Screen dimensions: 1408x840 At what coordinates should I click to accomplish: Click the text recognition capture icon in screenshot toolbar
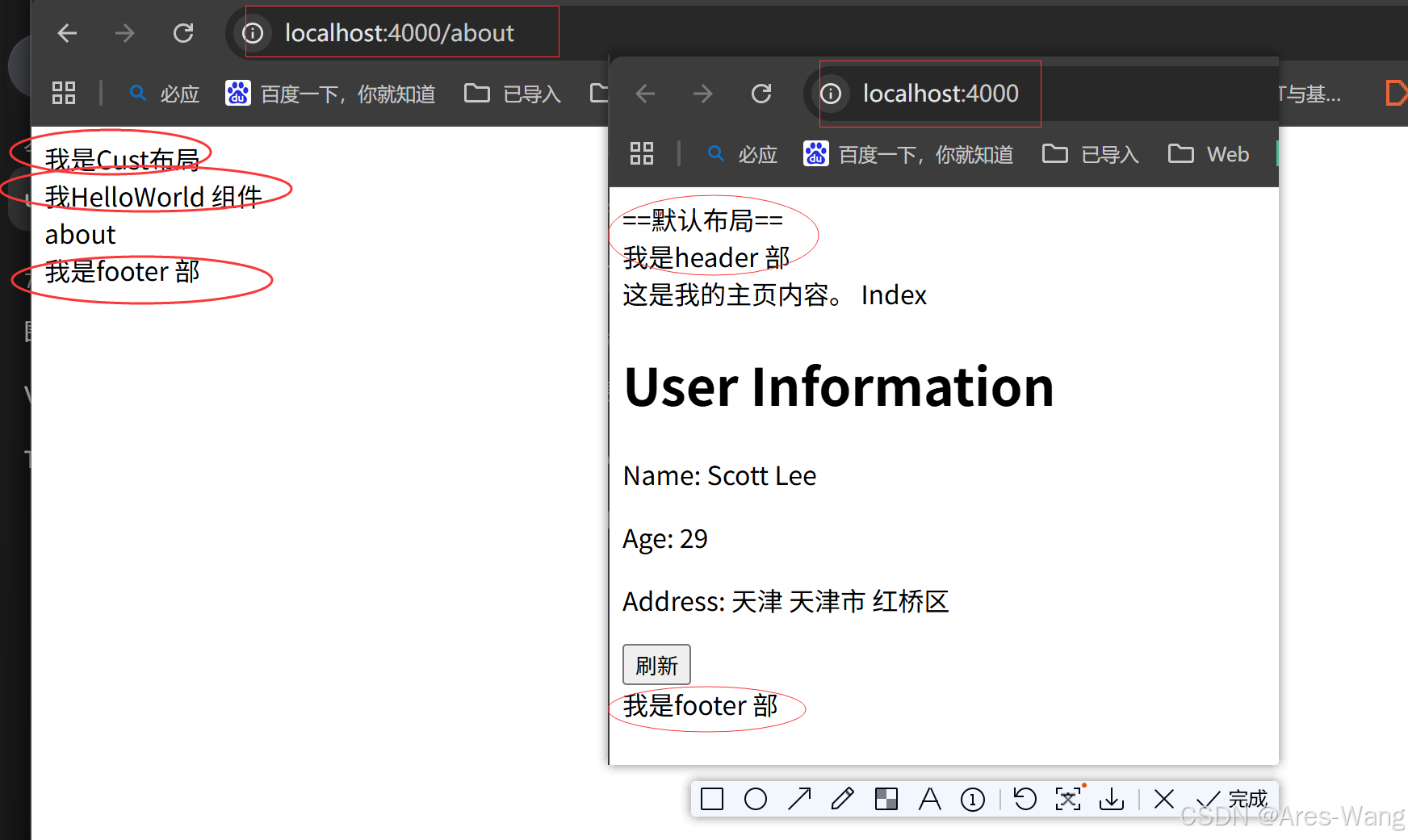pos(1068,799)
